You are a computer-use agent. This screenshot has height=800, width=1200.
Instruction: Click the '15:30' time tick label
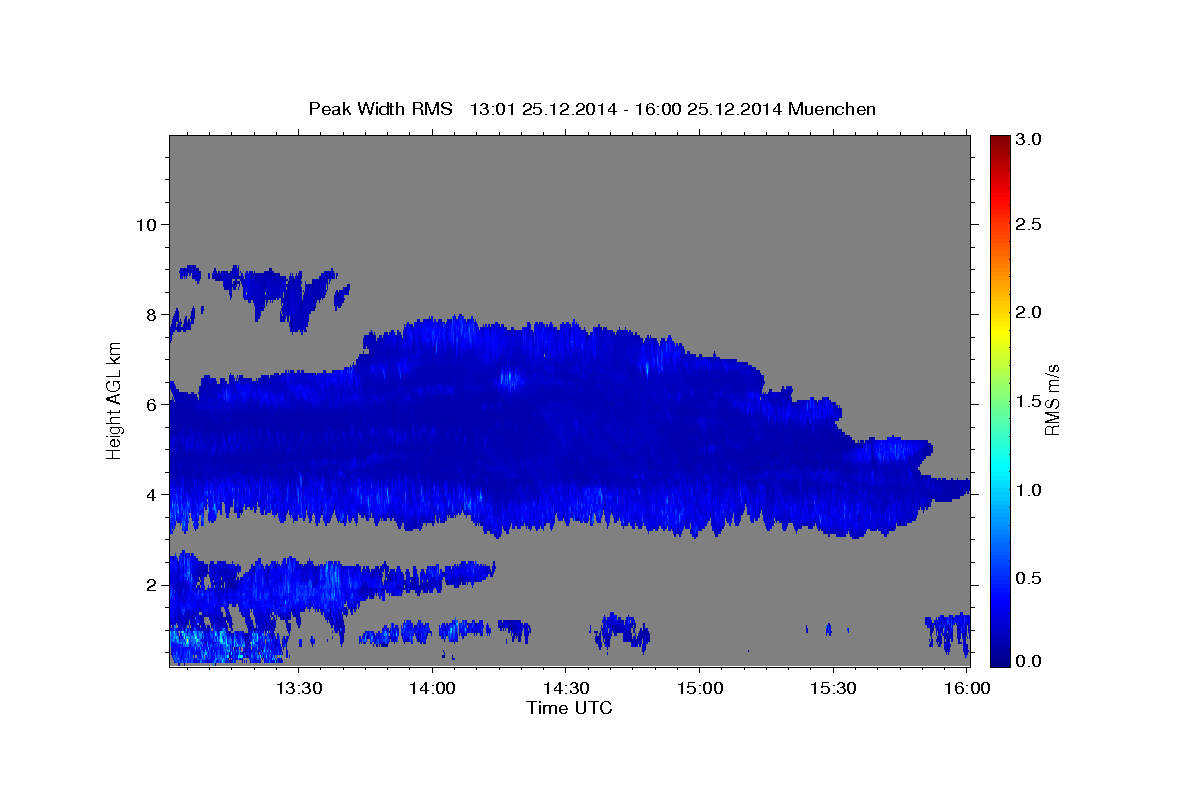click(x=832, y=689)
